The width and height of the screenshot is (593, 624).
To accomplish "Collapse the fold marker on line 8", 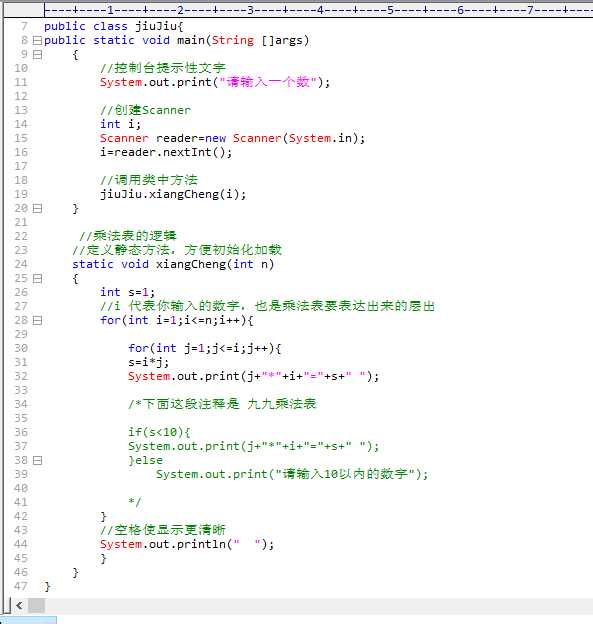I will click(x=37, y=40).
